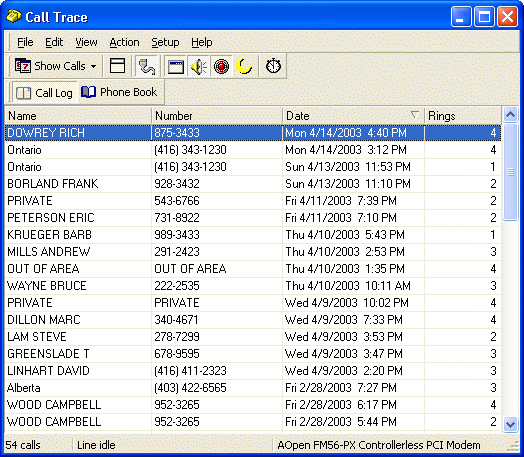Click the red record target icon
This screenshot has width=524, height=457.
pos(221,66)
